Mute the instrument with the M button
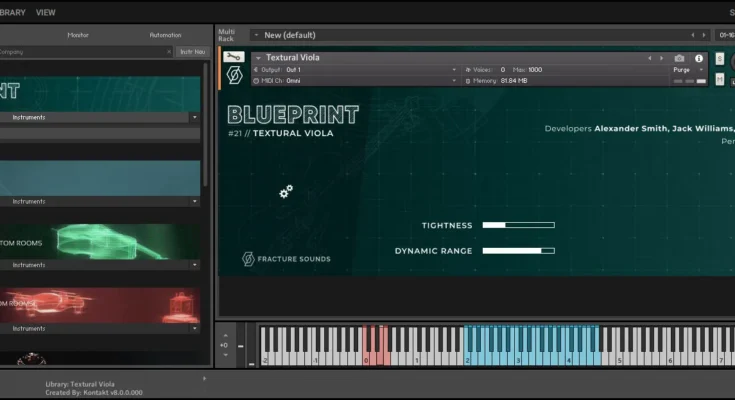Screen dimensions: 735x400 [x=720, y=79]
